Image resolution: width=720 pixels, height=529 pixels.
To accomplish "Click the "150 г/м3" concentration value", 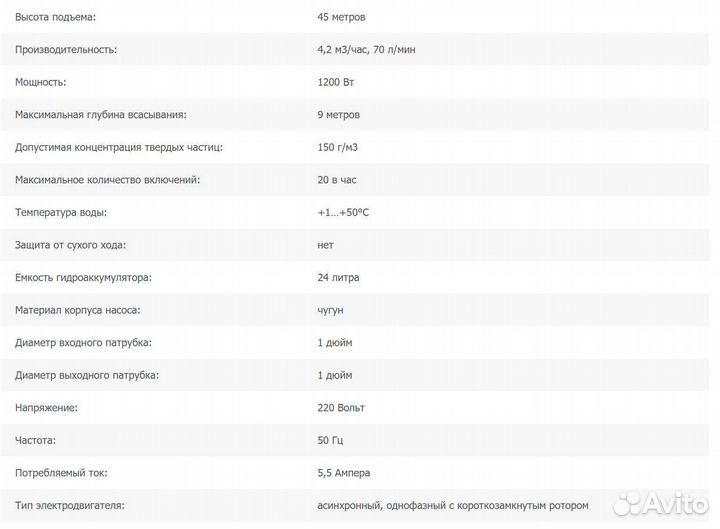I will [x=340, y=147].
